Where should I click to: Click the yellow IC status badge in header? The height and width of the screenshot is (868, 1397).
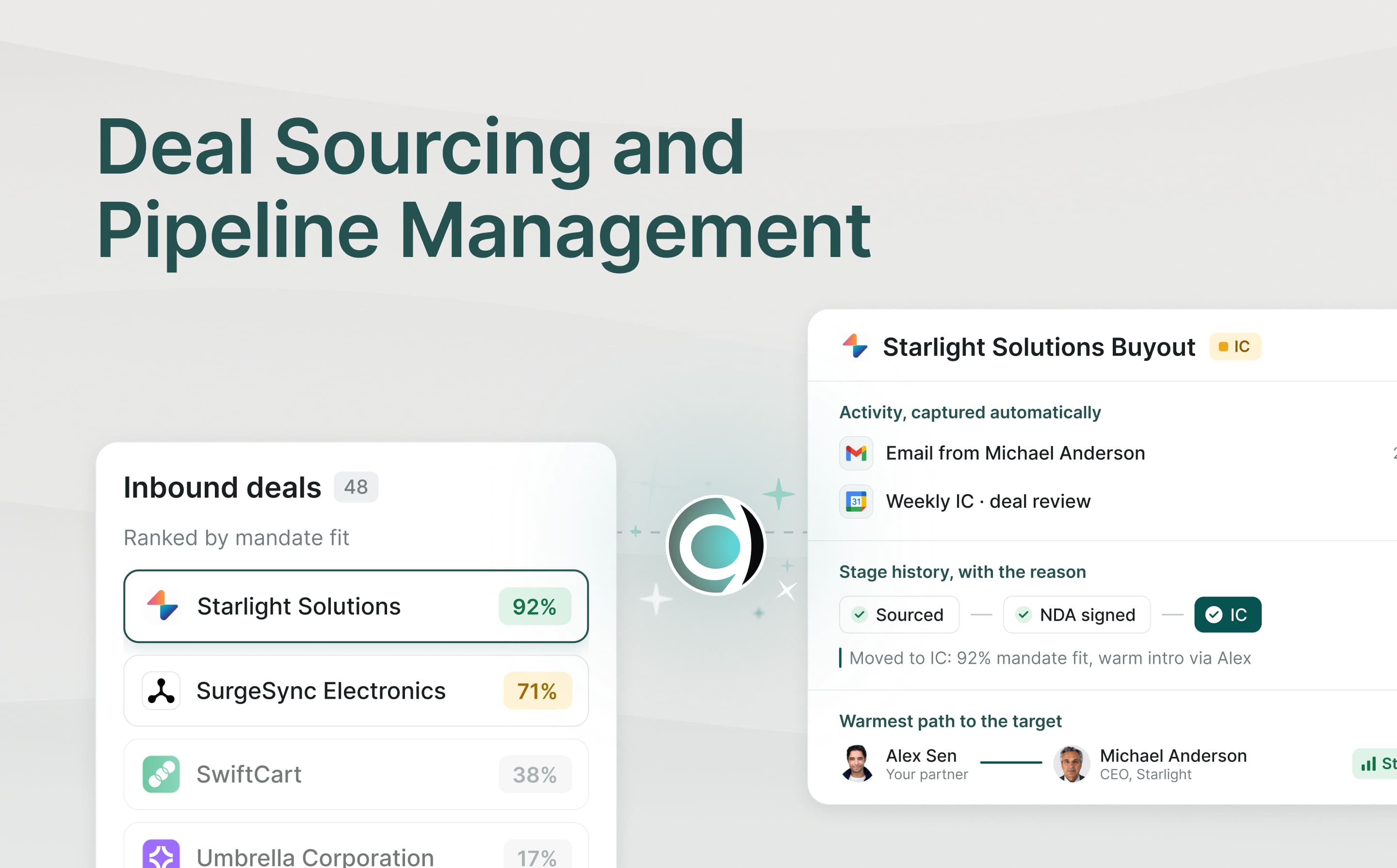pyautogui.click(x=1235, y=347)
